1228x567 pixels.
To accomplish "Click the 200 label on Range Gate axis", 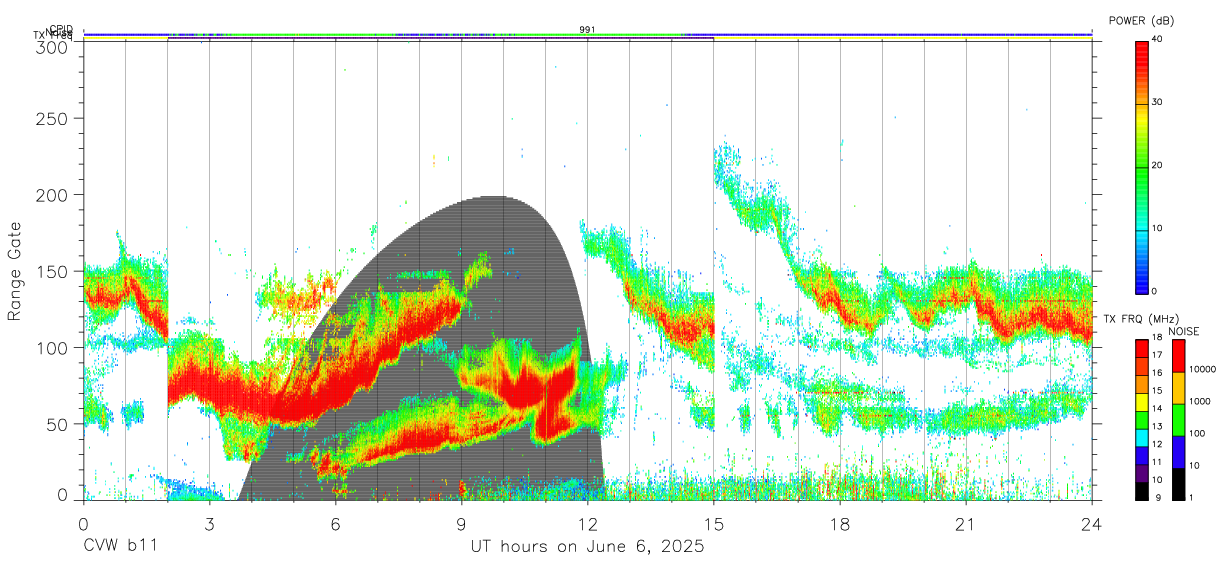I will (x=53, y=195).
